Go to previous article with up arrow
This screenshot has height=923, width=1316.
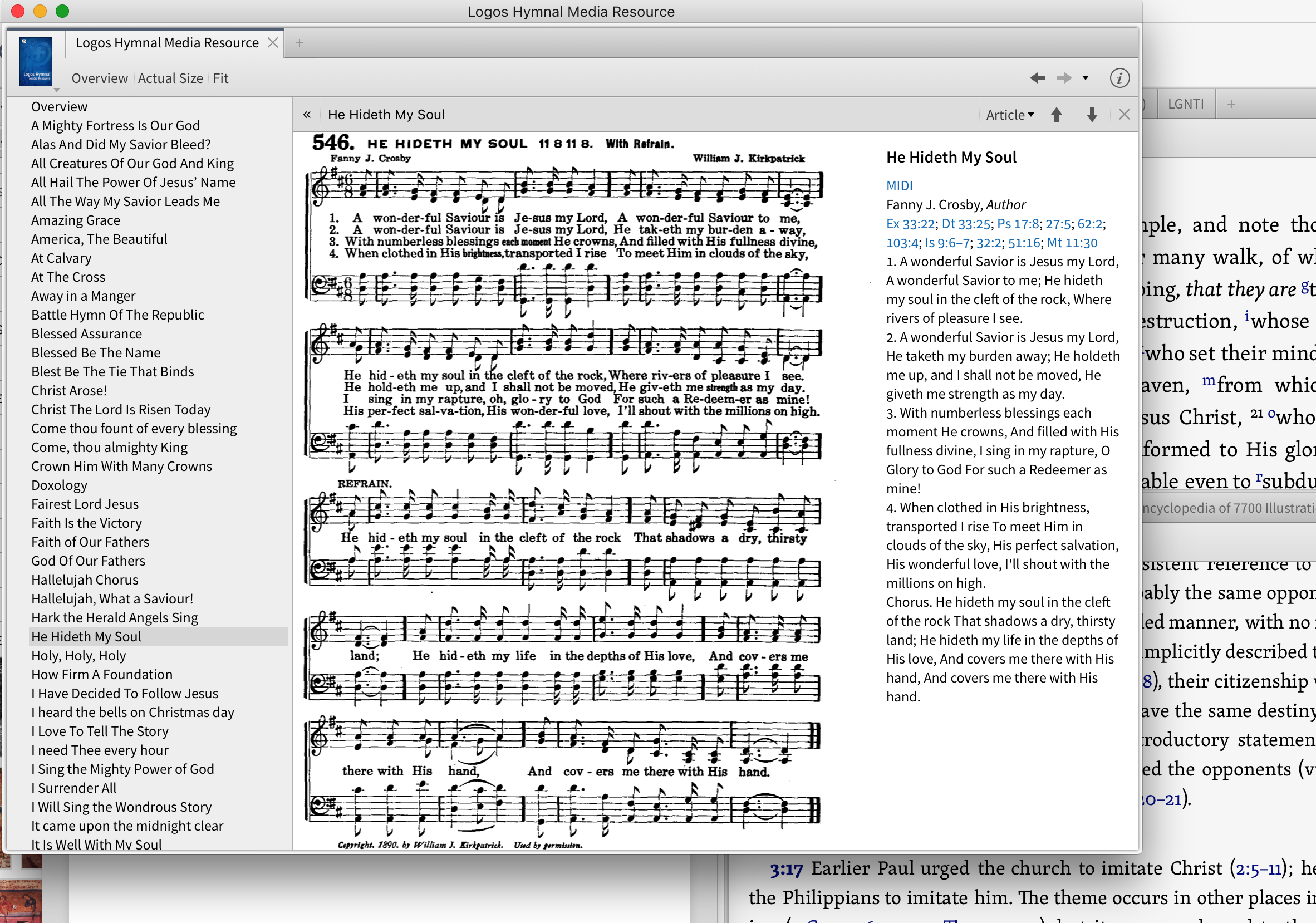click(1057, 115)
